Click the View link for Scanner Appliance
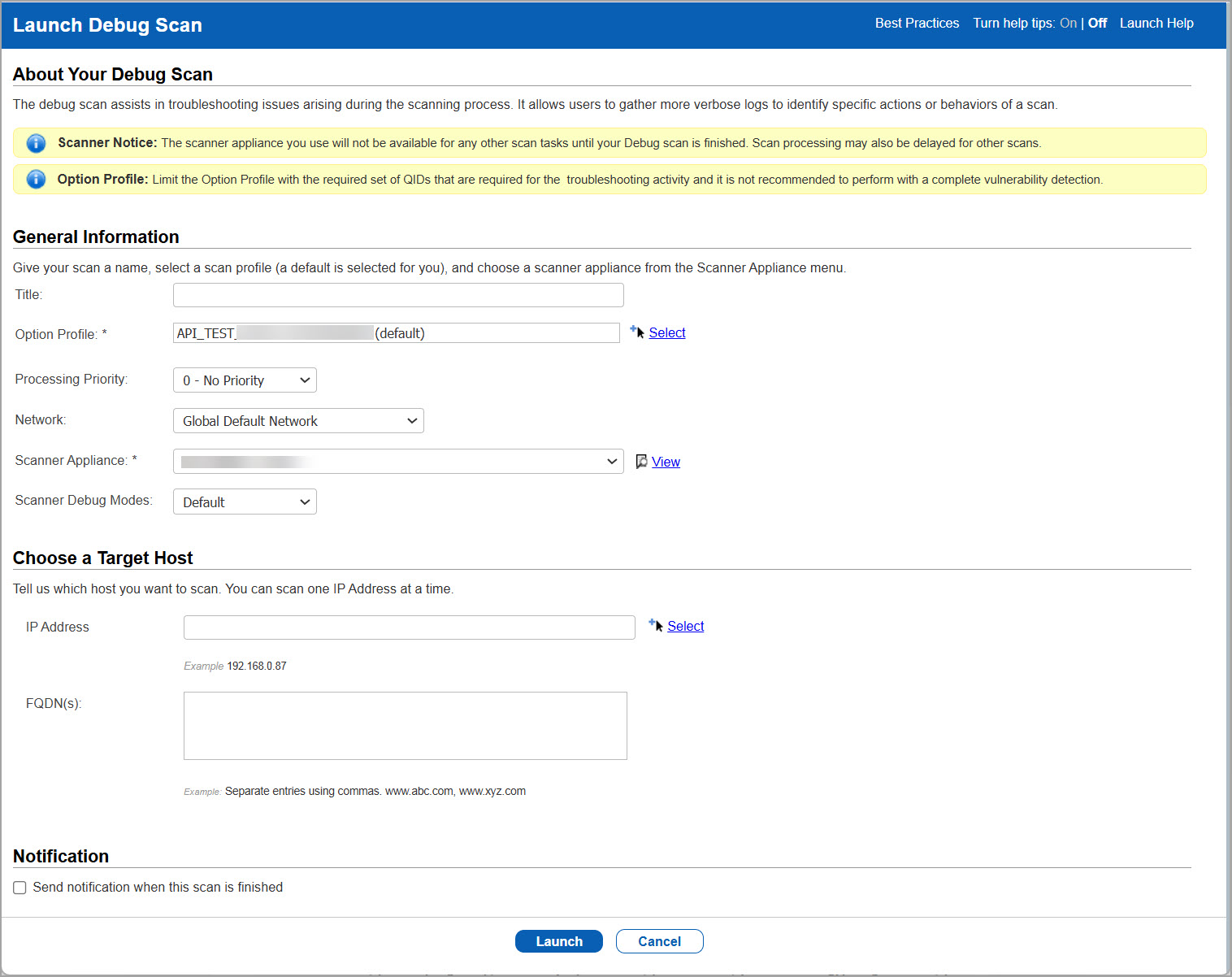The height and width of the screenshot is (977, 1232). pyautogui.click(x=666, y=462)
